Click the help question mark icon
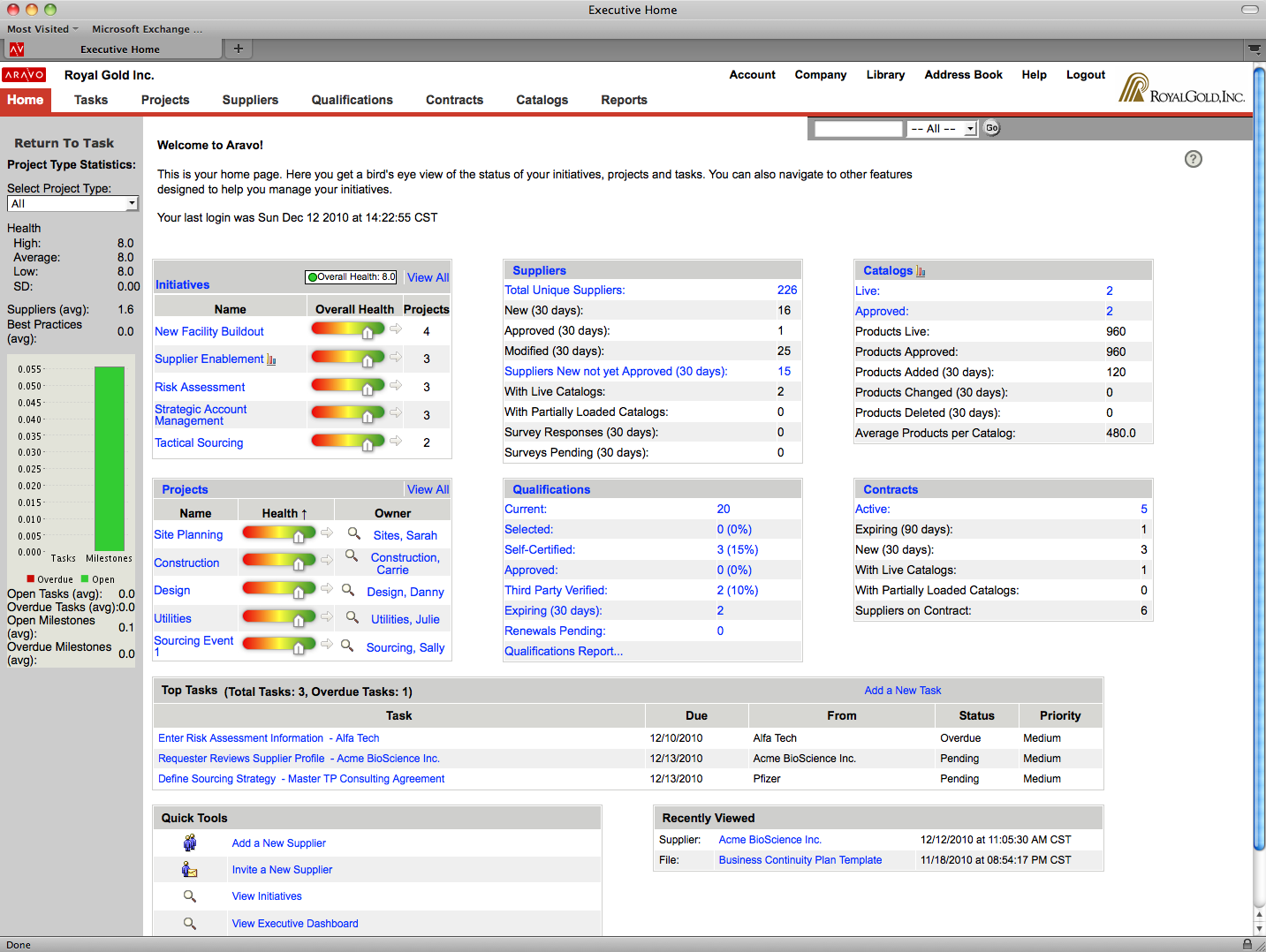 coord(1194,159)
